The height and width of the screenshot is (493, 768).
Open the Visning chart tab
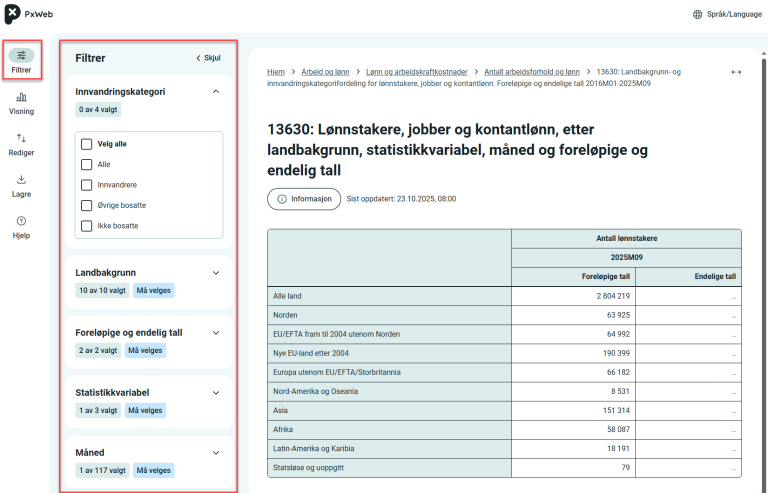22,103
